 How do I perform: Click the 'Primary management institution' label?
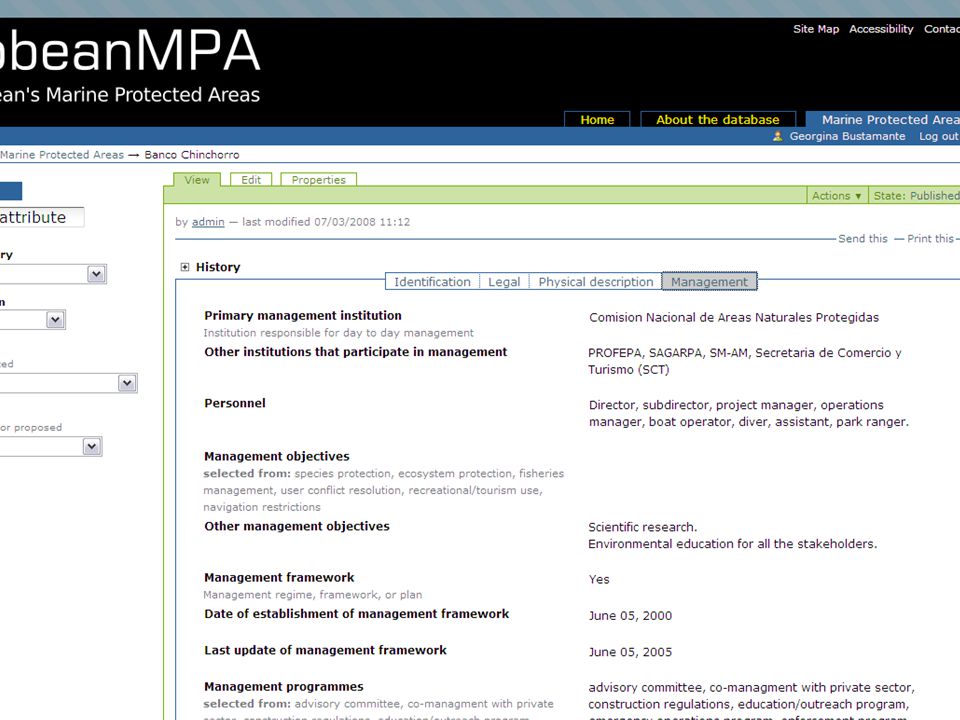[x=303, y=315]
